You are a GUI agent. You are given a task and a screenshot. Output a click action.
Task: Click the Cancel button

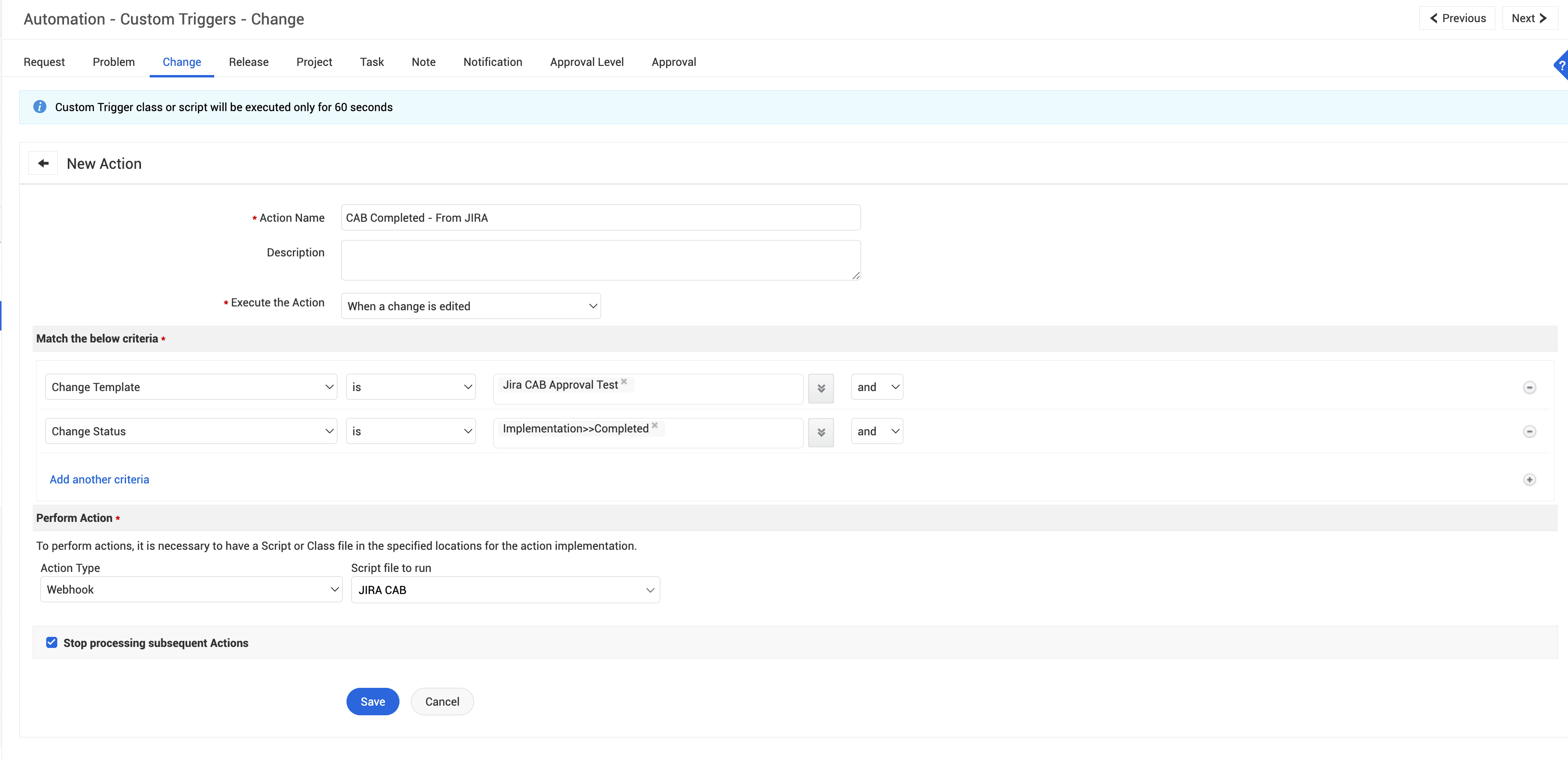click(442, 702)
